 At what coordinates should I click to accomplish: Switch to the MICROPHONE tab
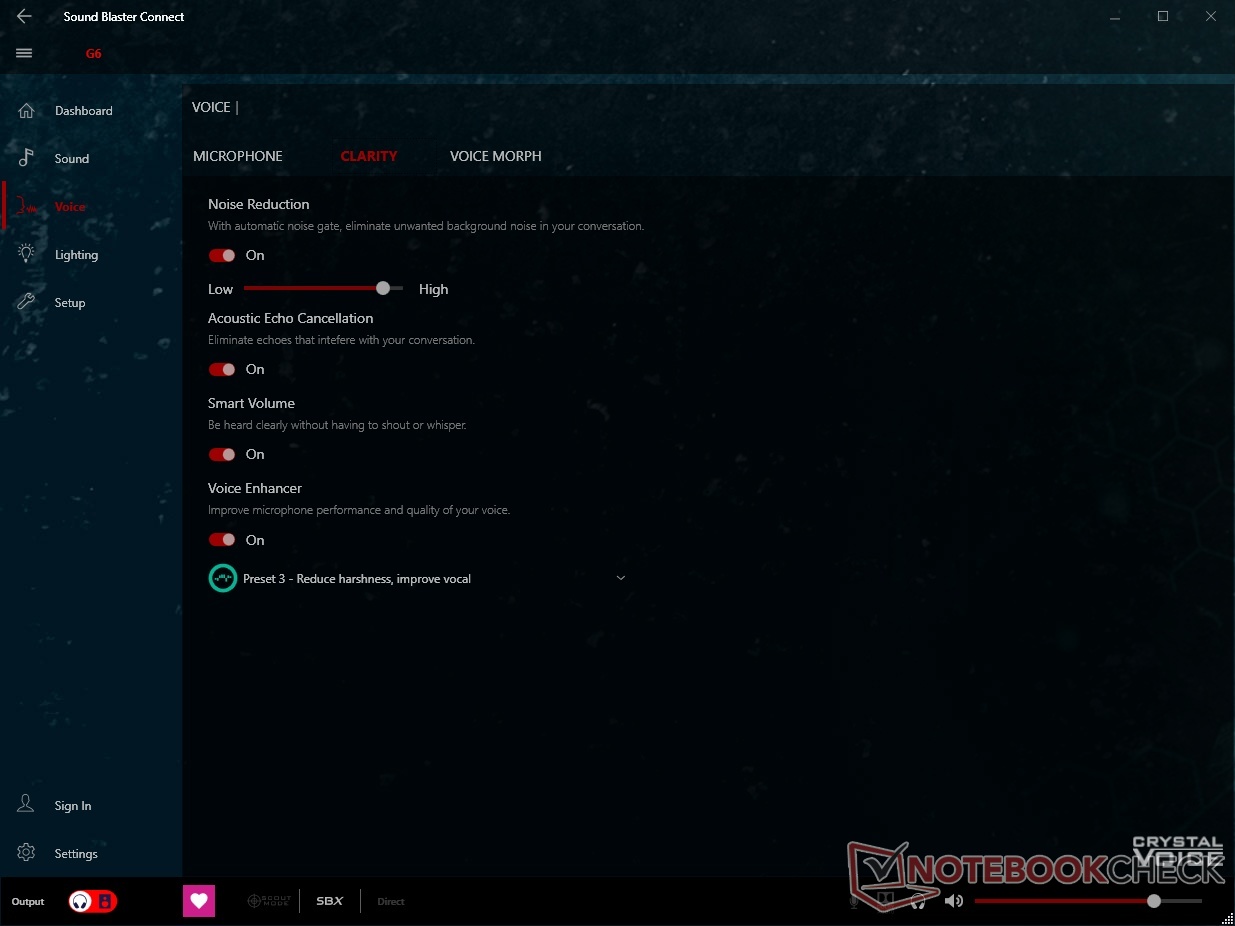(x=238, y=156)
